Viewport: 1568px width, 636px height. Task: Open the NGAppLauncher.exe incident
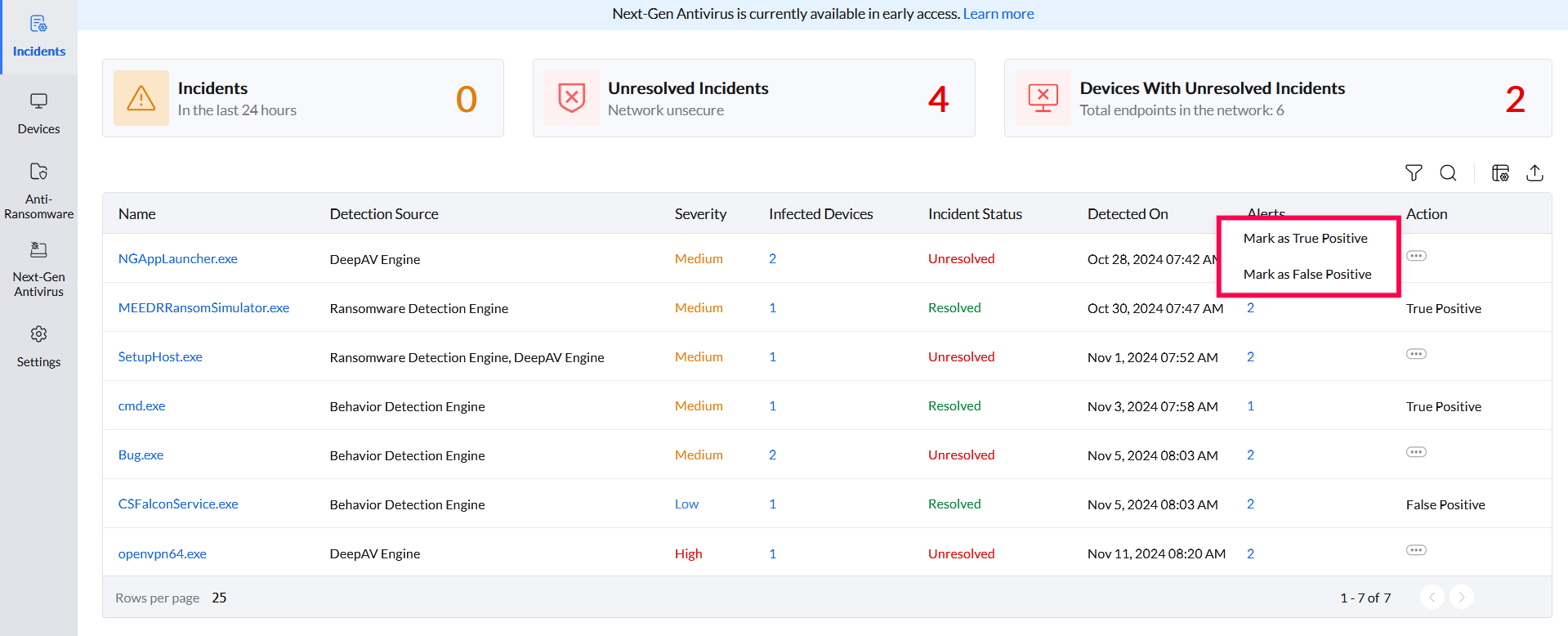[177, 258]
